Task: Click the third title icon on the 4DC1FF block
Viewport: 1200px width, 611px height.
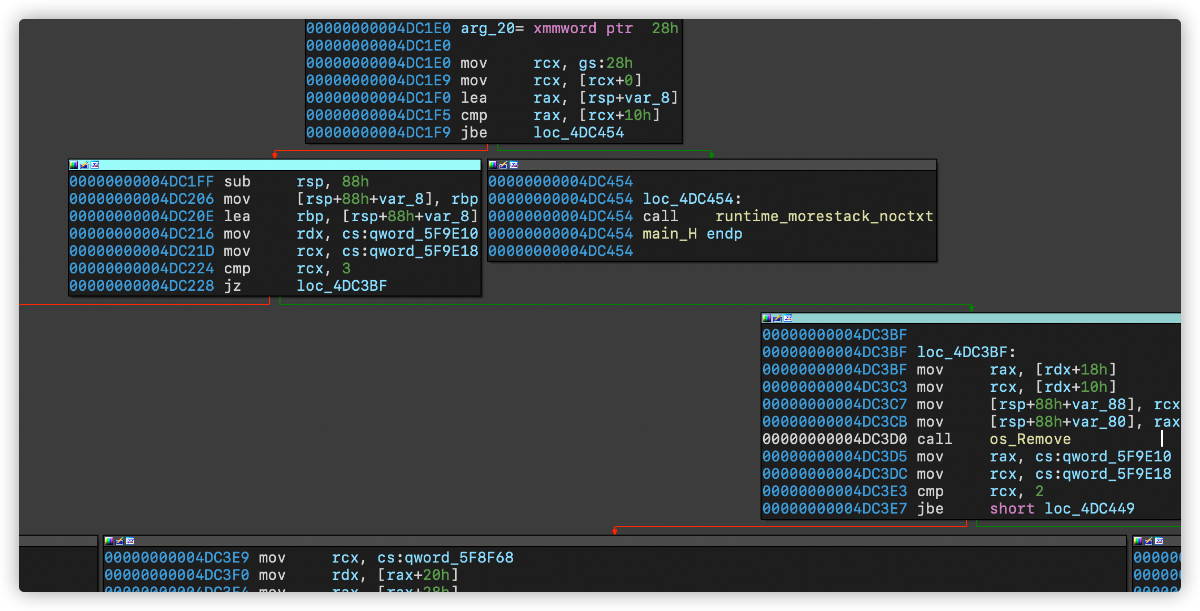Action: pos(95,164)
